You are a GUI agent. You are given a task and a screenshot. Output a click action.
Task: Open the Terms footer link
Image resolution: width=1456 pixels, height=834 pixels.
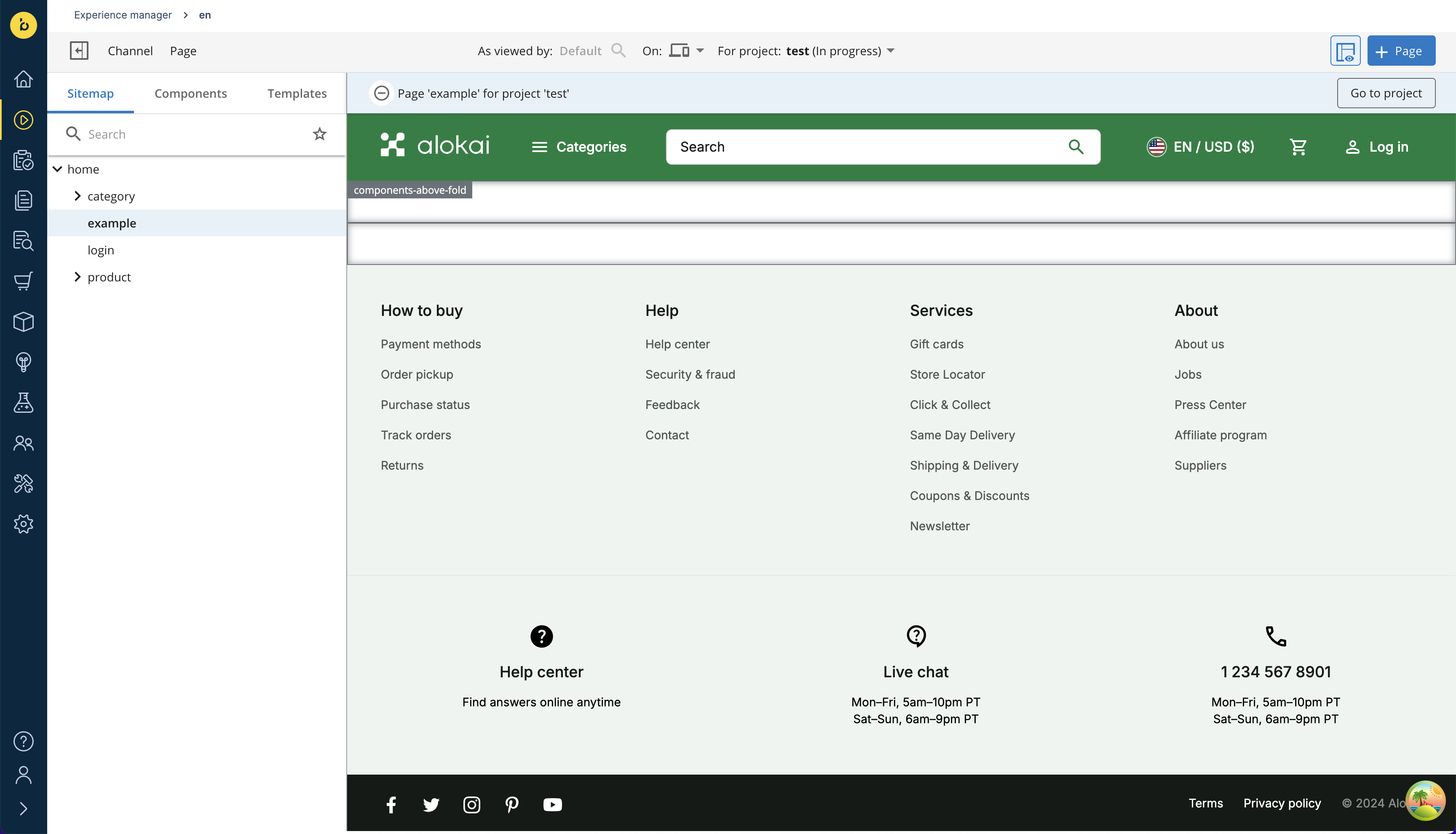1205,803
